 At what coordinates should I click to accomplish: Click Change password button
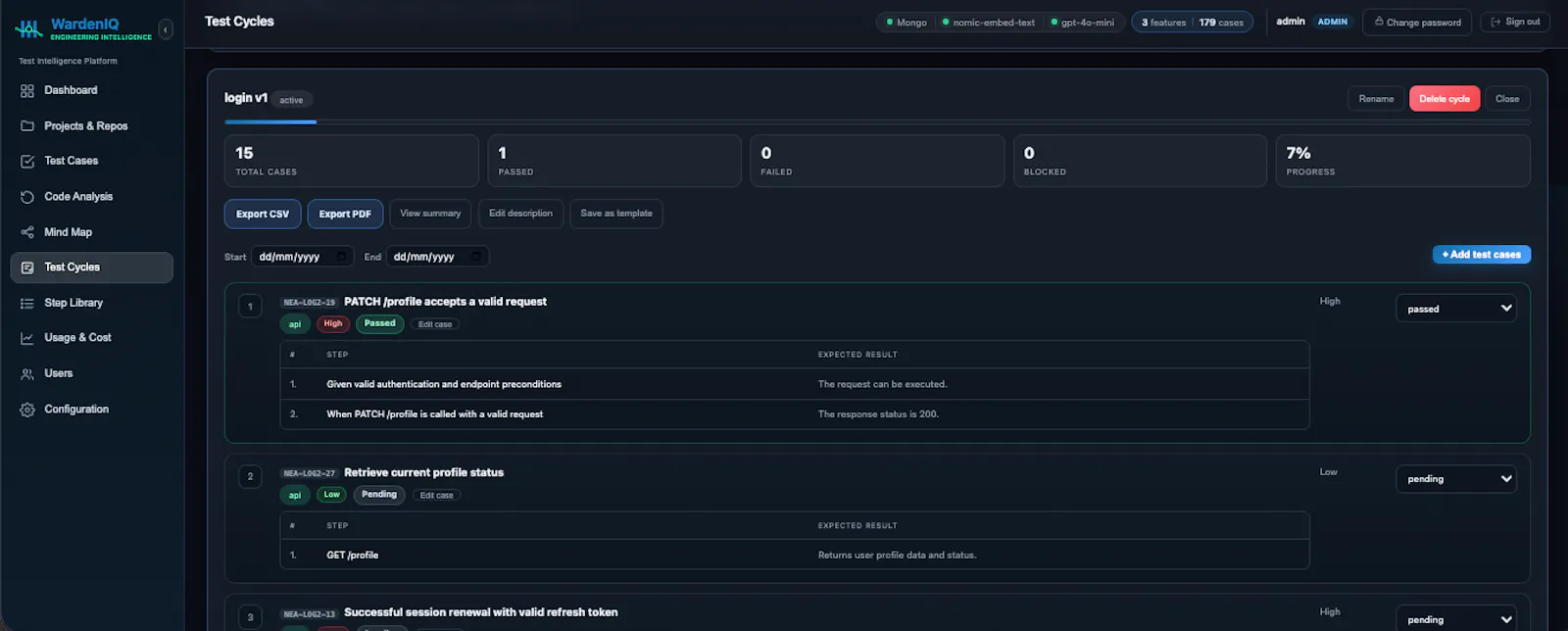pyautogui.click(x=1417, y=22)
